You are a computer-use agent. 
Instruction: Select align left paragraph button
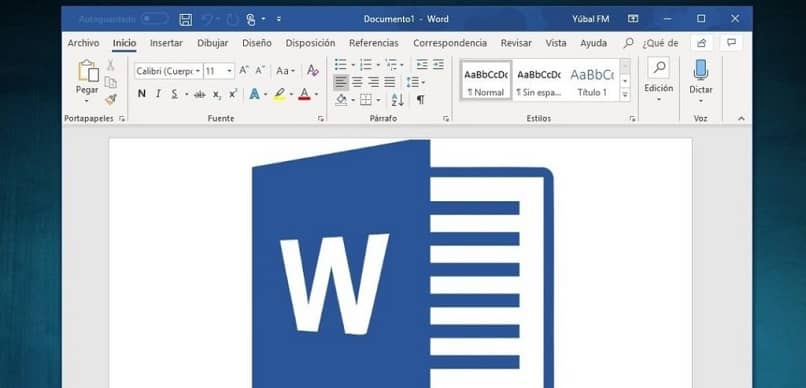(341, 82)
